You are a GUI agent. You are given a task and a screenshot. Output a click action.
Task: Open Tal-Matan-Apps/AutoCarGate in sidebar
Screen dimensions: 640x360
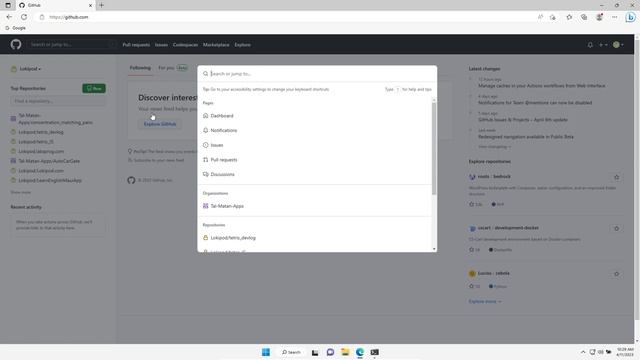coord(49,161)
